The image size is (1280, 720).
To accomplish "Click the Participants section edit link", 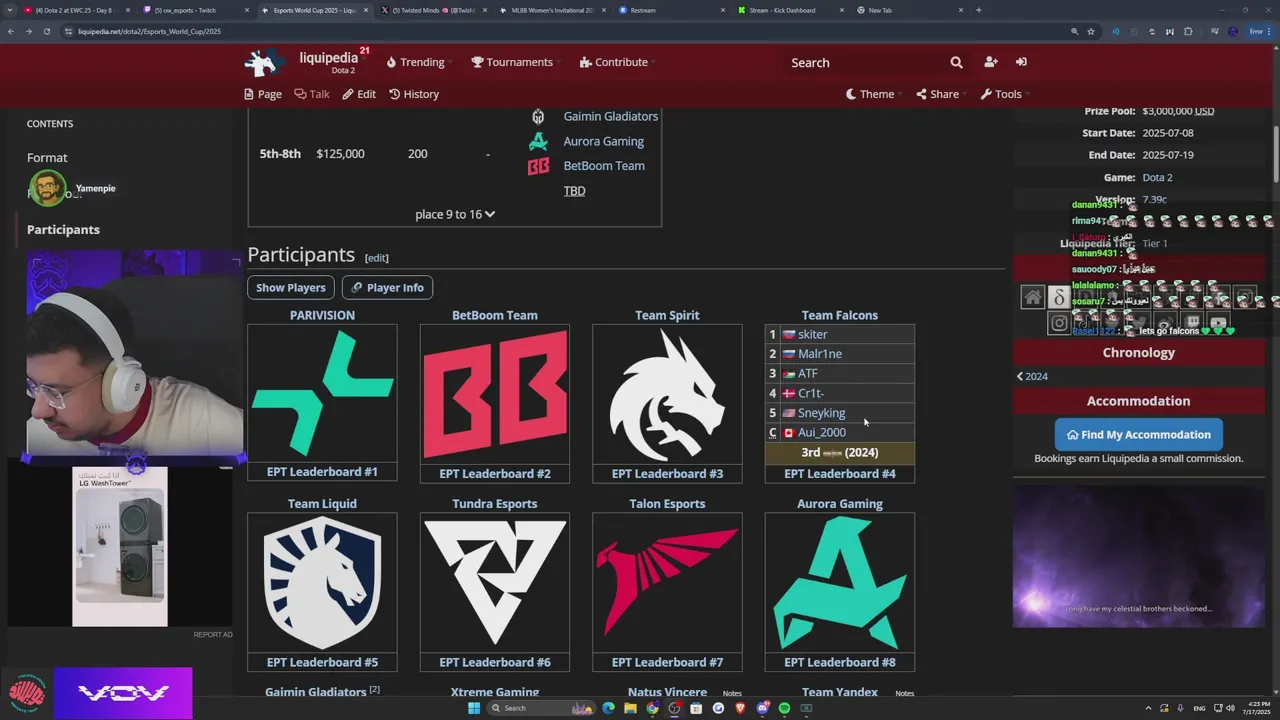I will tap(376, 258).
